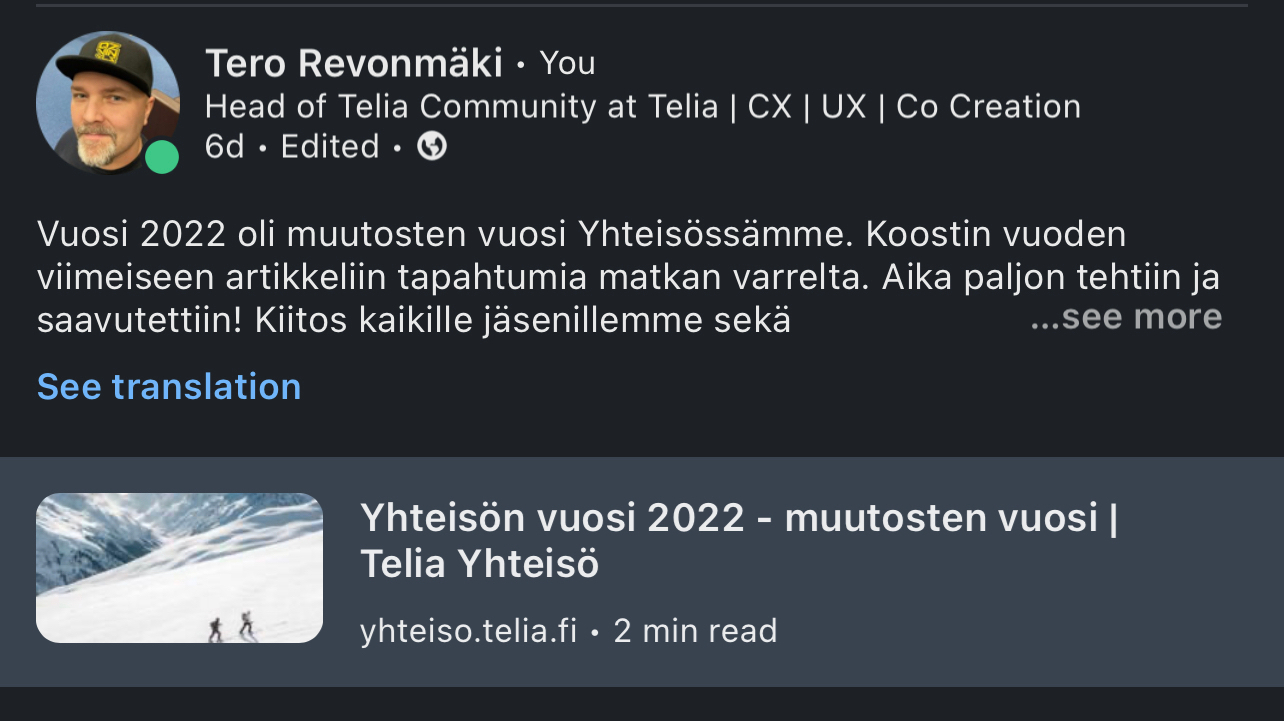Click the post line starting "viimeiseen artikkeliin"
The image size is (1284, 721).
pyautogui.click(x=628, y=278)
